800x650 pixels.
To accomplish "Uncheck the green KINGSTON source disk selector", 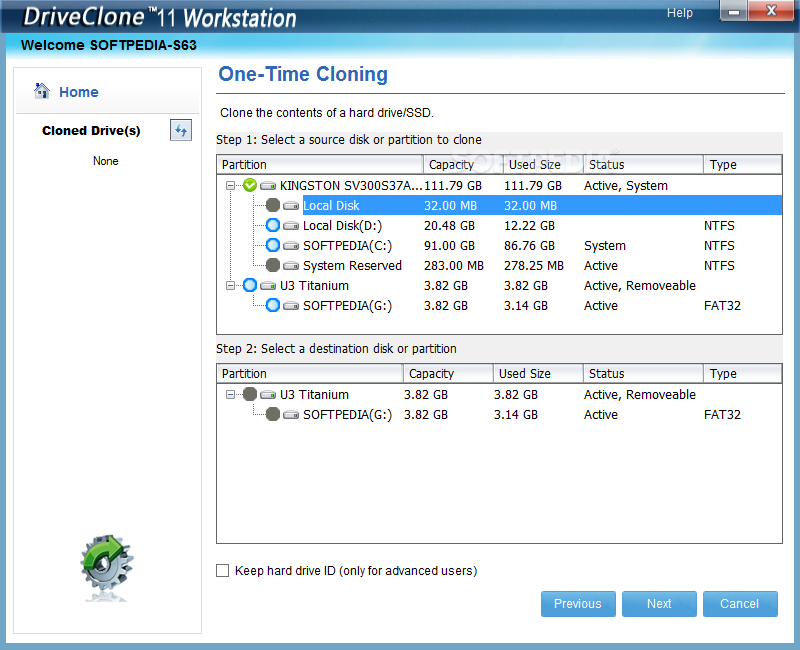I will pyautogui.click(x=250, y=185).
